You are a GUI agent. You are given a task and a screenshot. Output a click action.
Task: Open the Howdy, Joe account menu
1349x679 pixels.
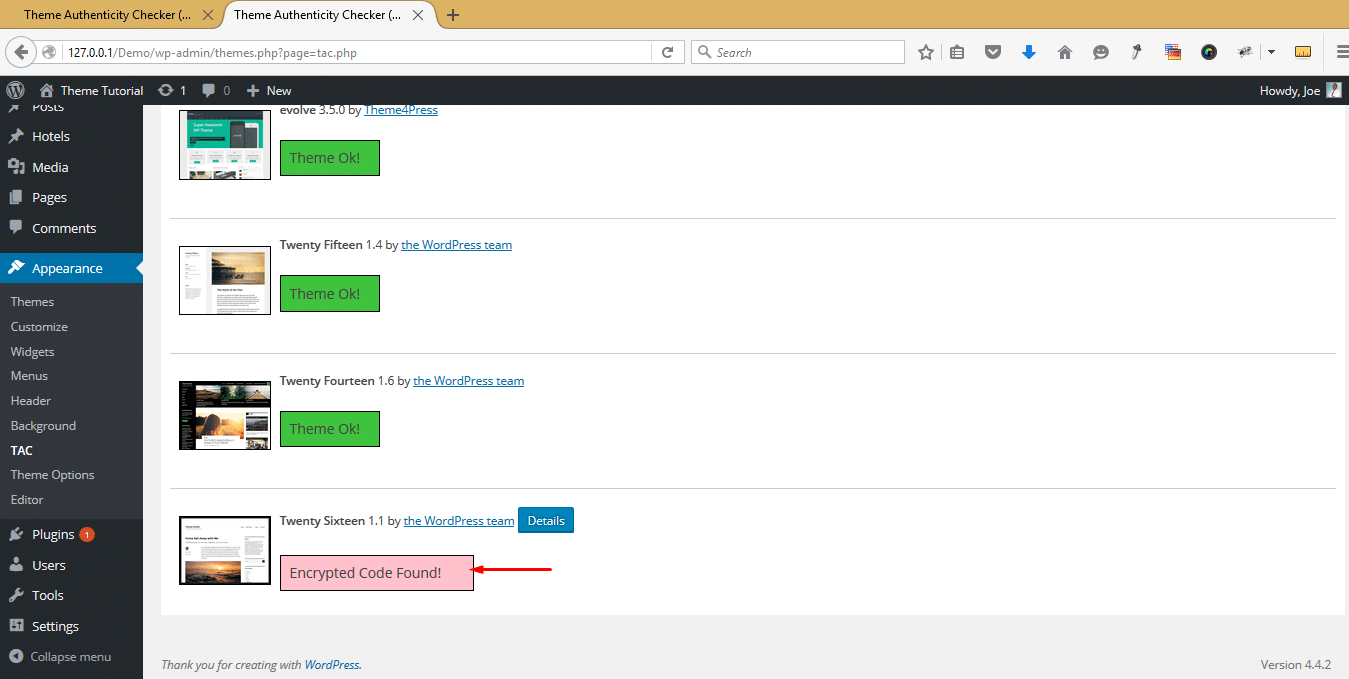[x=1300, y=90]
